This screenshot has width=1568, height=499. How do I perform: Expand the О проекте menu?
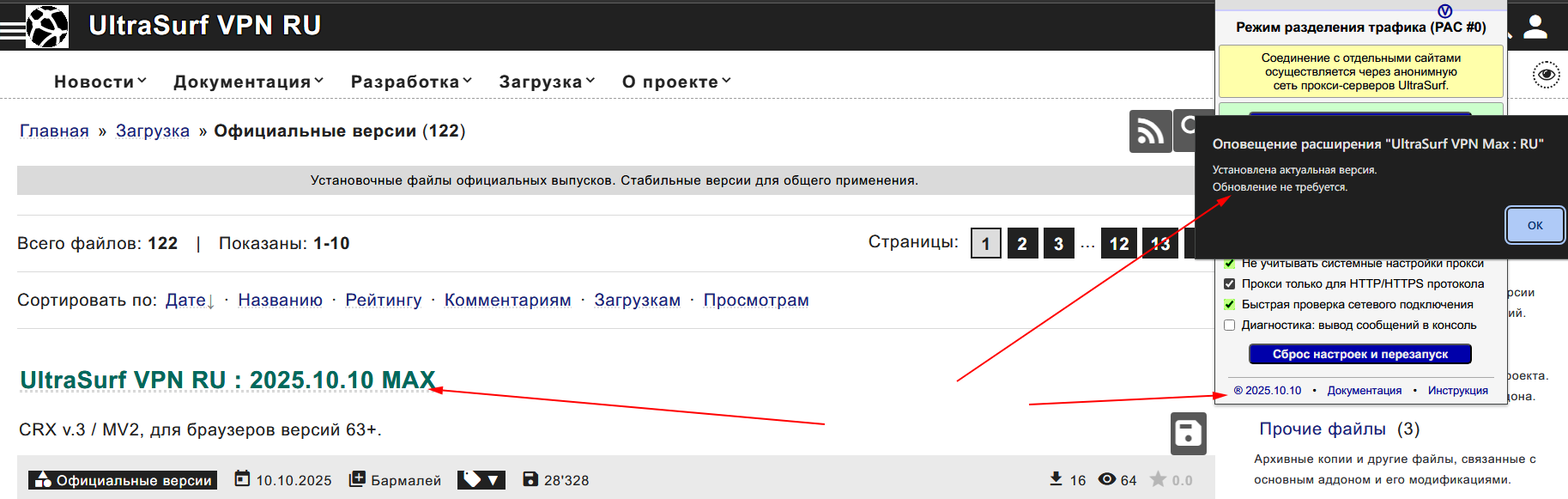pyautogui.click(x=677, y=82)
